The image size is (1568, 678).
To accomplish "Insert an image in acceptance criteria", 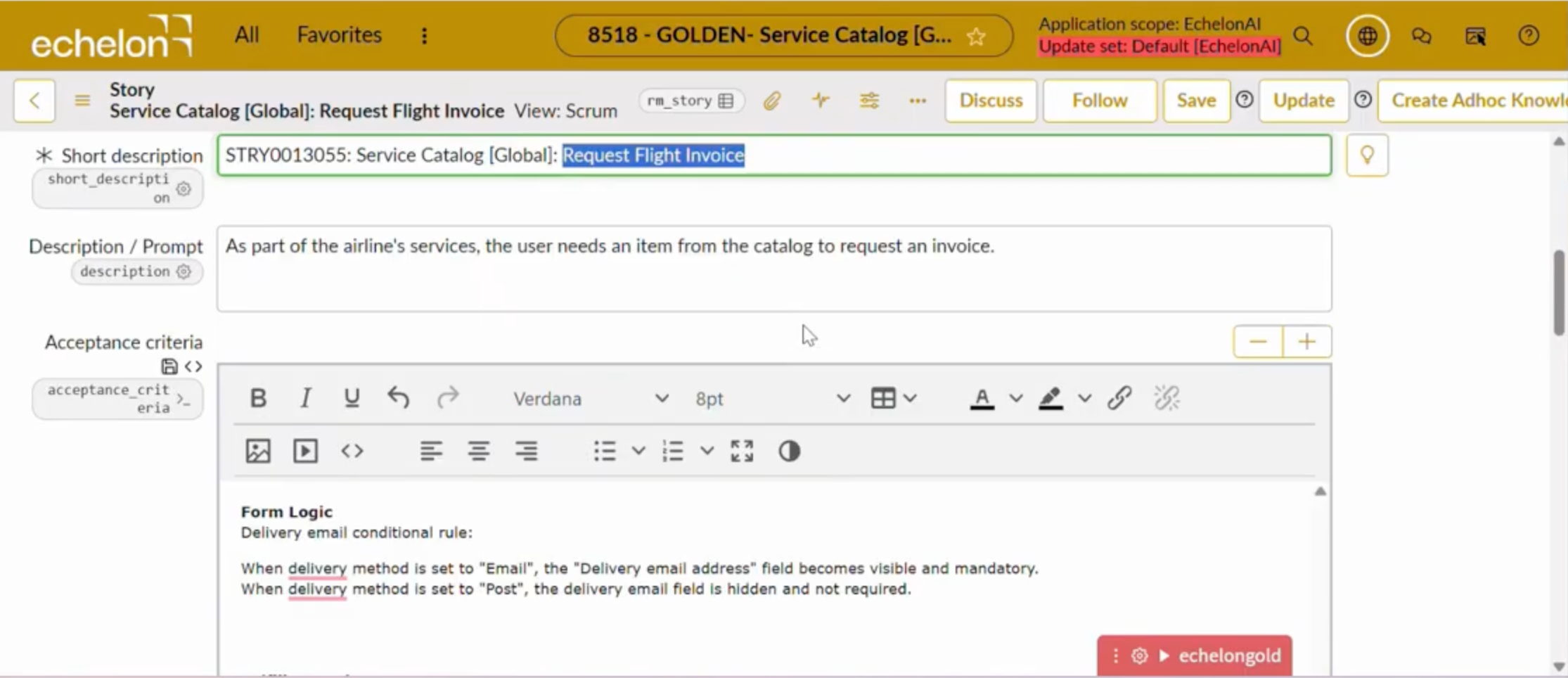I will (x=258, y=451).
